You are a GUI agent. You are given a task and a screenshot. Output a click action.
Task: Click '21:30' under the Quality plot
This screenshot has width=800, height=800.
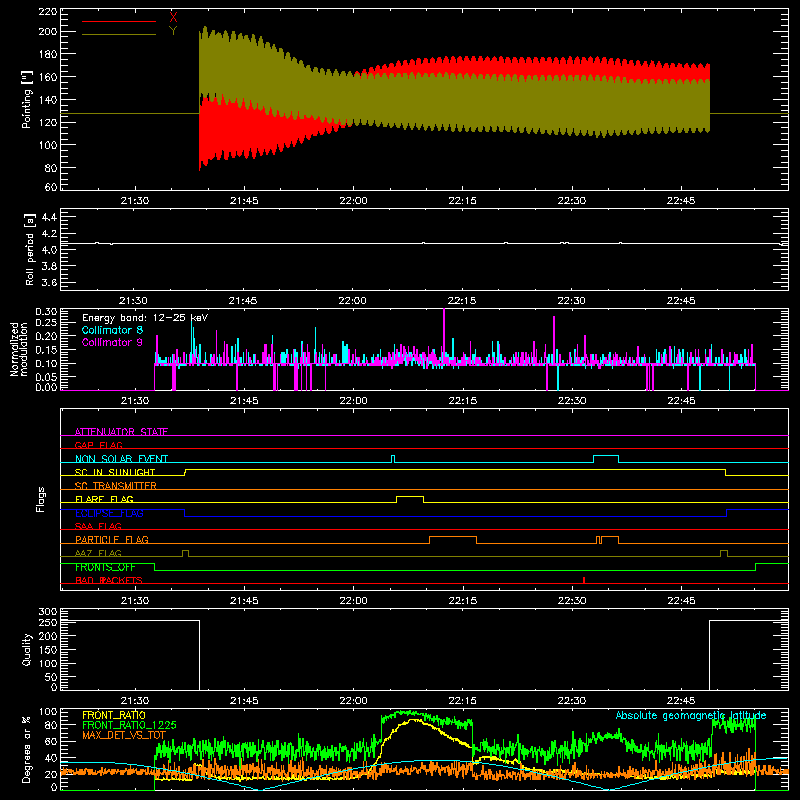135,701
